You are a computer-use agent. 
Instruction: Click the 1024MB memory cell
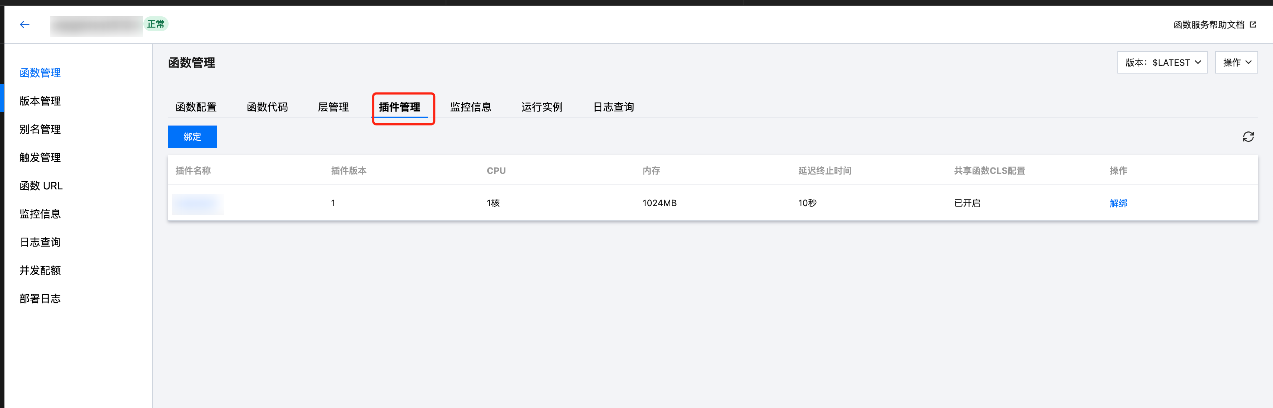pos(659,203)
